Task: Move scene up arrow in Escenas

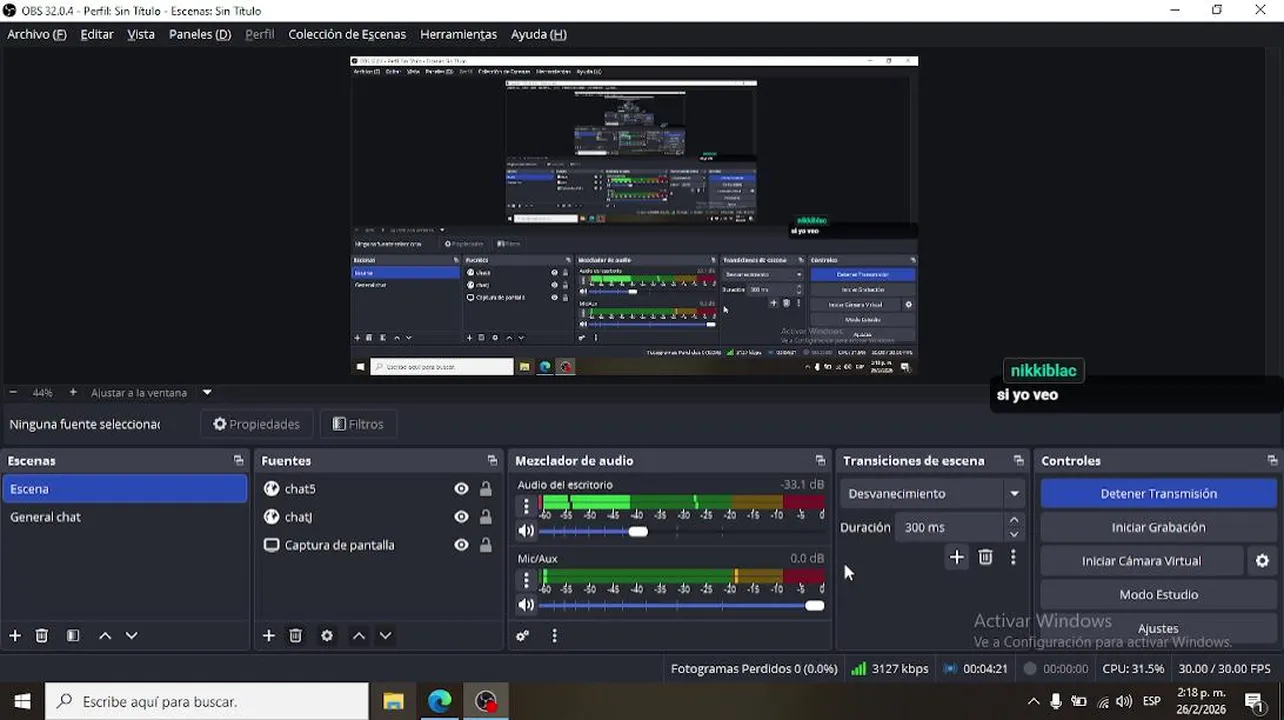Action: click(x=105, y=635)
